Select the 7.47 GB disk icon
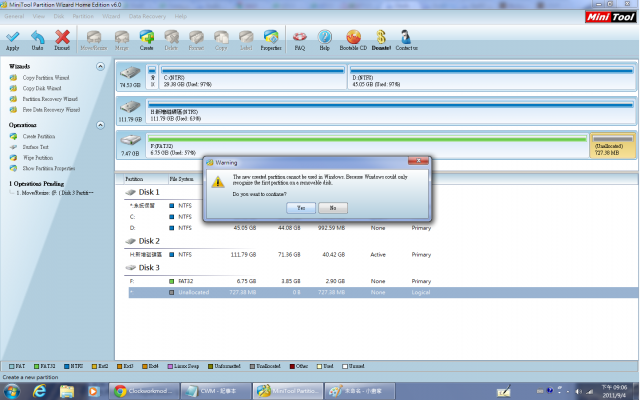 [130, 141]
